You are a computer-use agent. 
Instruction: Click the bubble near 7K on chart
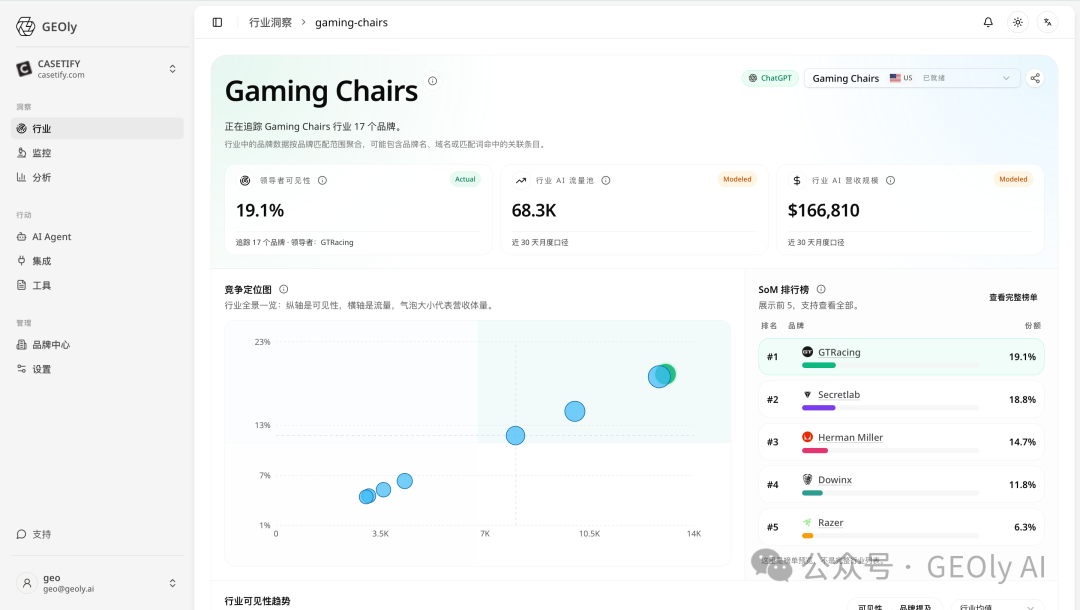(x=515, y=435)
